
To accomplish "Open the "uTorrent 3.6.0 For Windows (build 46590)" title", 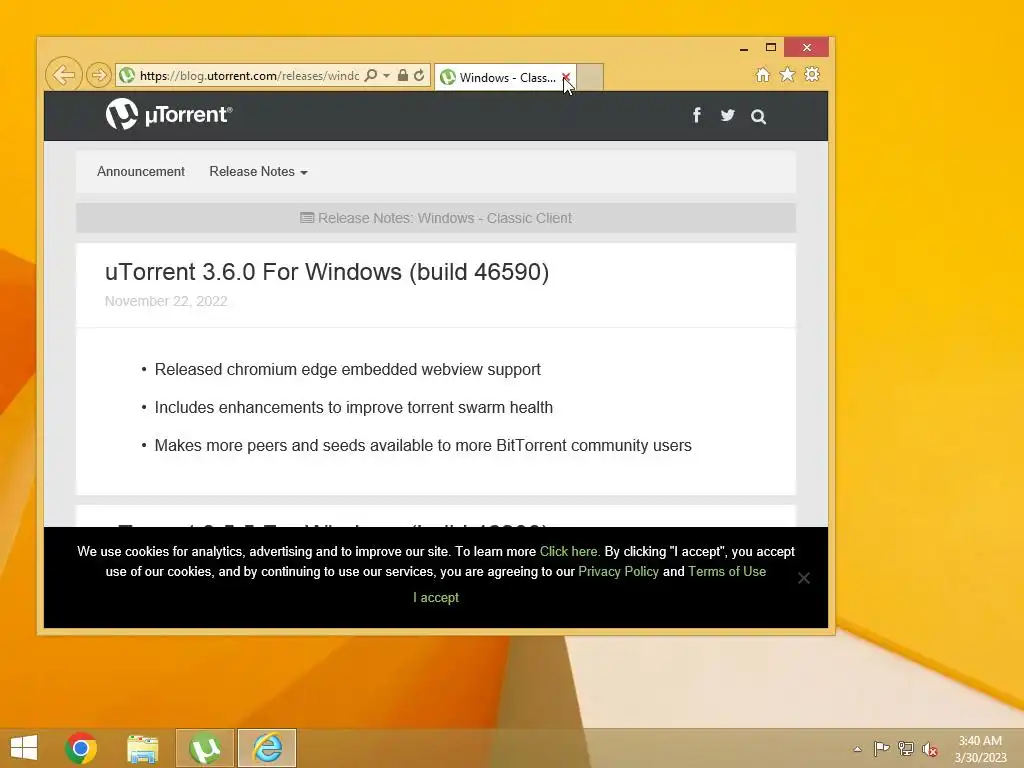I will (x=327, y=272).
